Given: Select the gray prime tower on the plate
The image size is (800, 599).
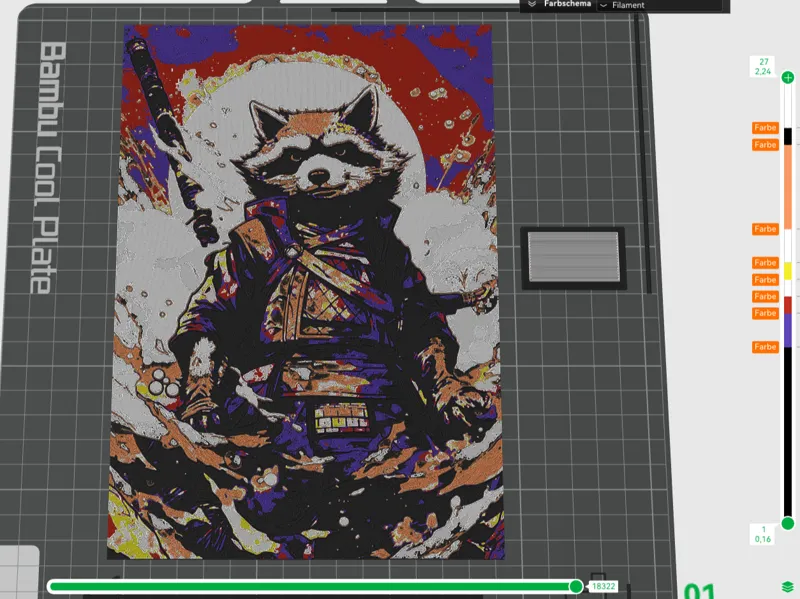Looking at the screenshot, I should [x=573, y=258].
